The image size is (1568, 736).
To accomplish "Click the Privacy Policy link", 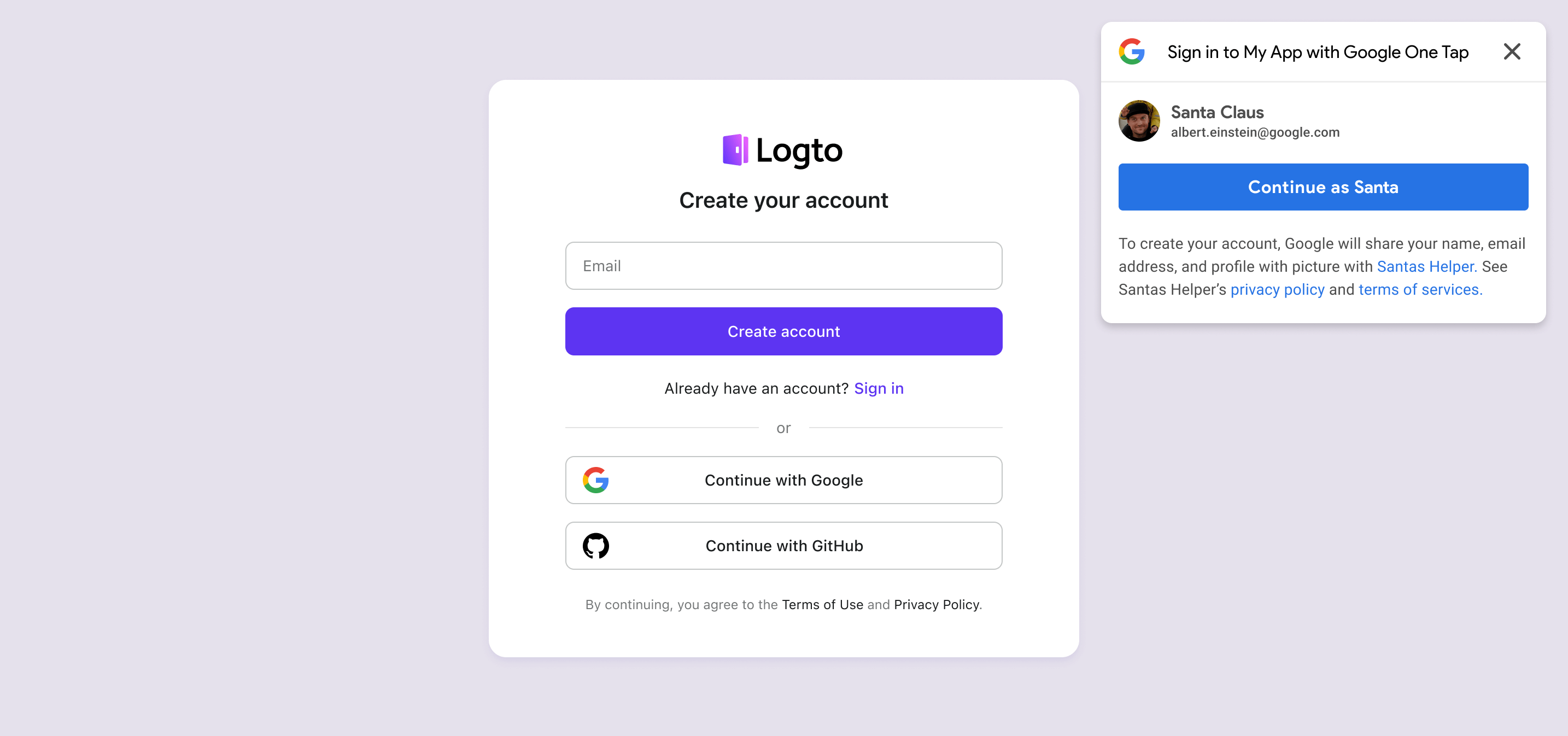I will [x=936, y=604].
